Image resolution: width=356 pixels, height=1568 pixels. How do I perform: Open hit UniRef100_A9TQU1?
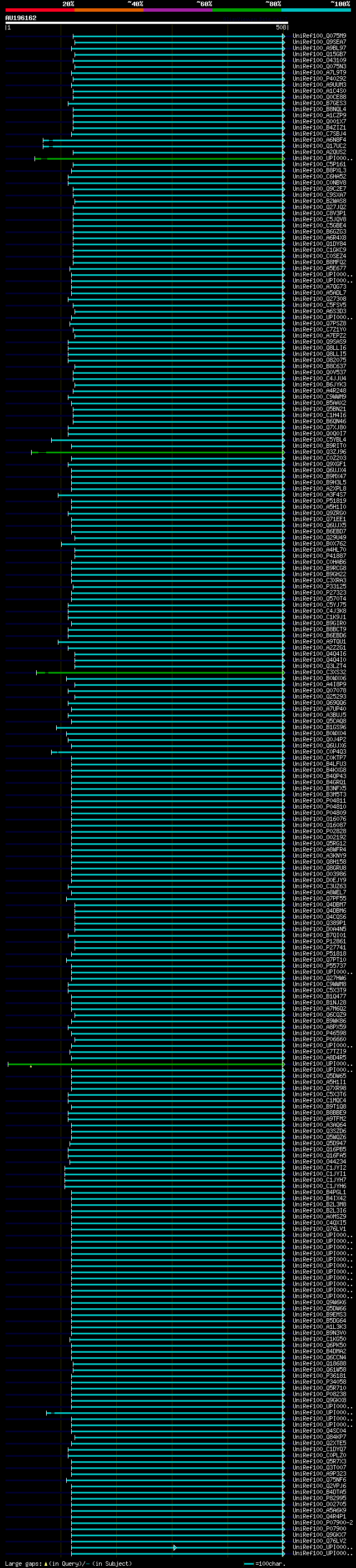(x=319, y=641)
